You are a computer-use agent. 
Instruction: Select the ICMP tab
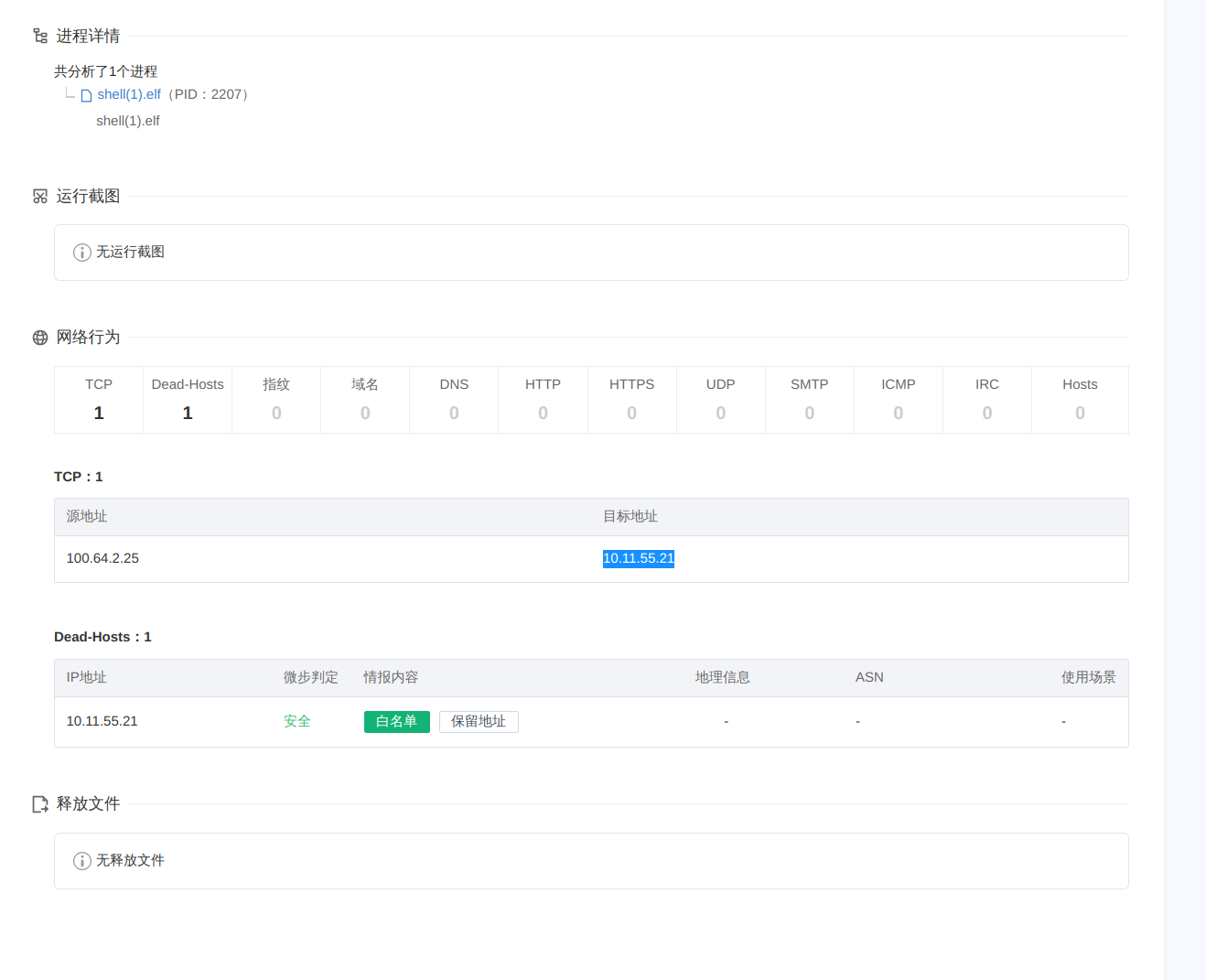pyautogui.click(x=898, y=399)
